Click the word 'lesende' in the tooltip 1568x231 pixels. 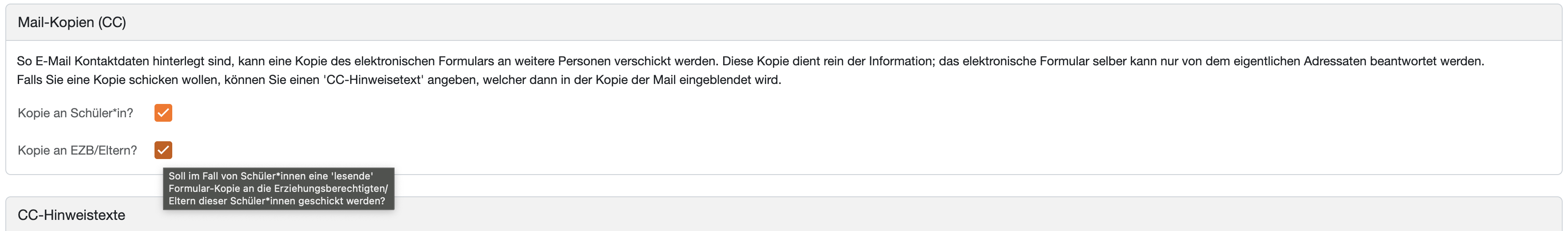pyautogui.click(x=352, y=176)
